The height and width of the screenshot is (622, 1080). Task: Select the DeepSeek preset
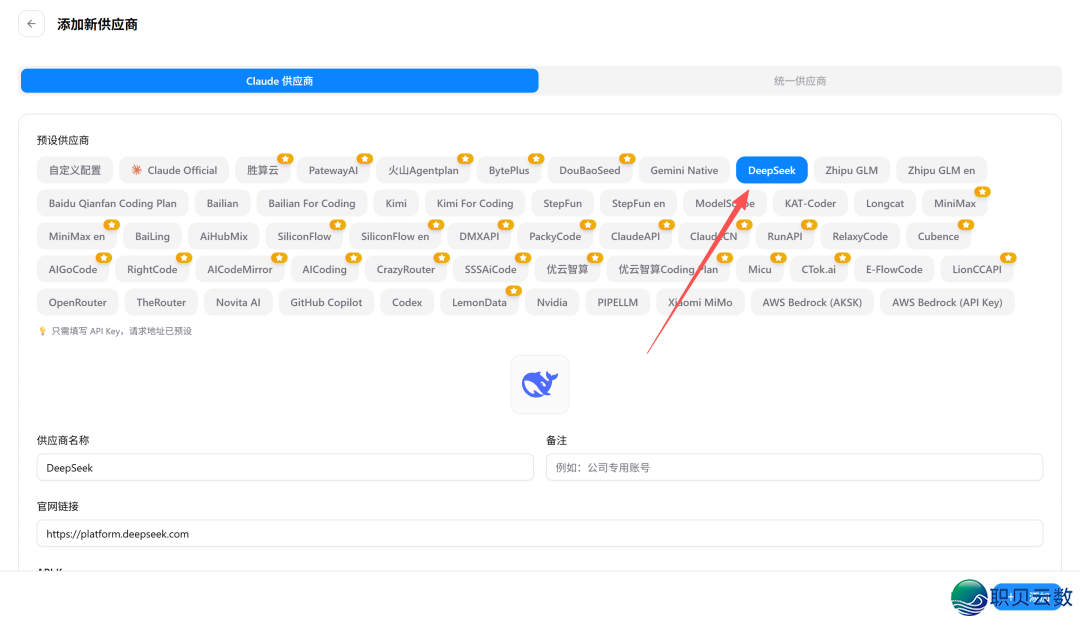coord(771,170)
